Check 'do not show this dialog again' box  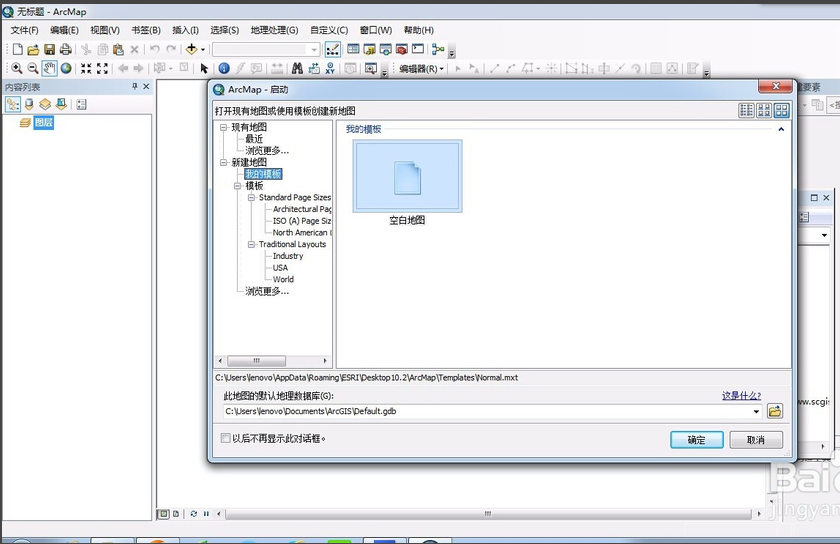(226, 438)
